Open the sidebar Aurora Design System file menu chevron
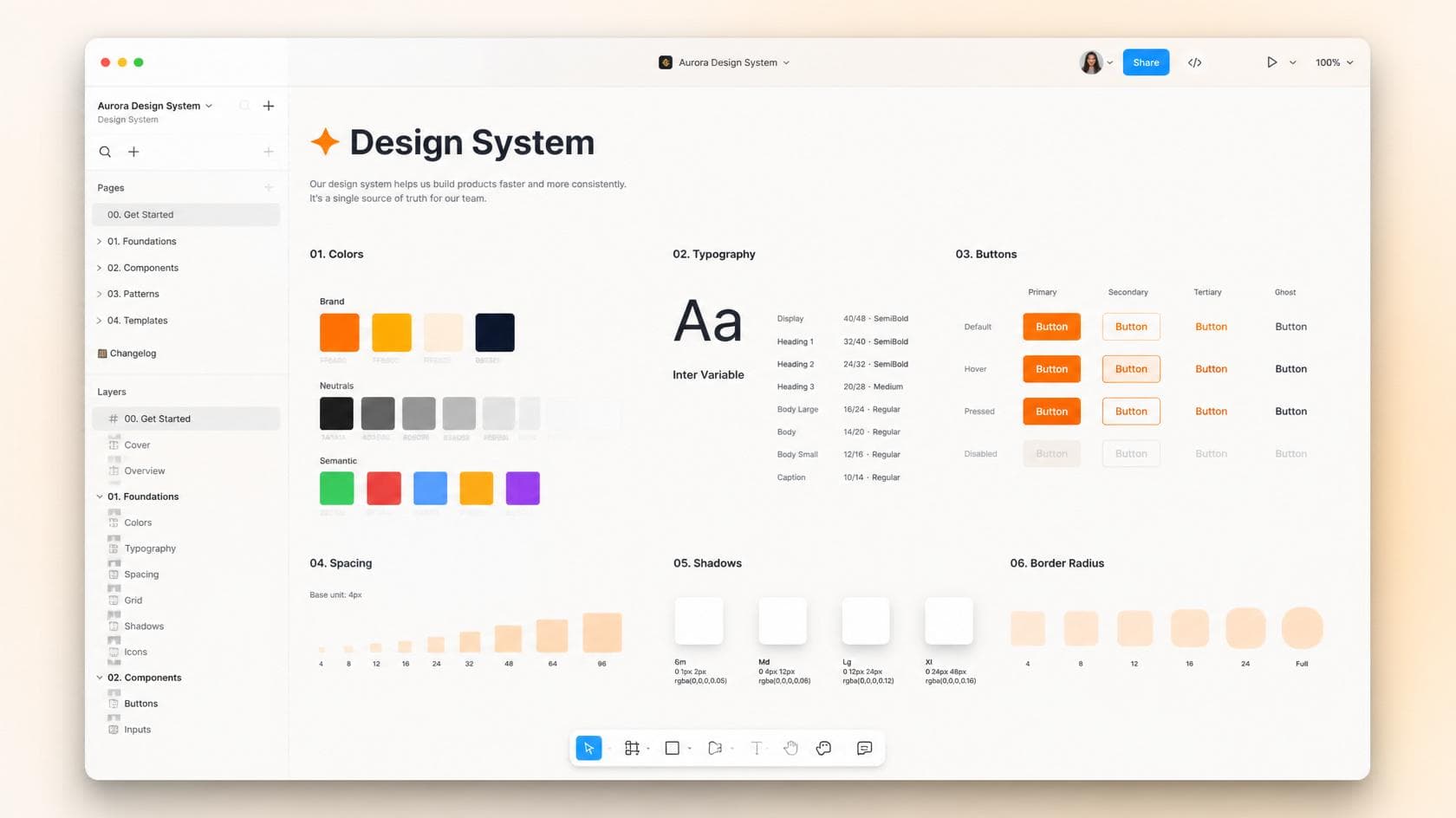This screenshot has height=818, width=1456. tap(209, 106)
